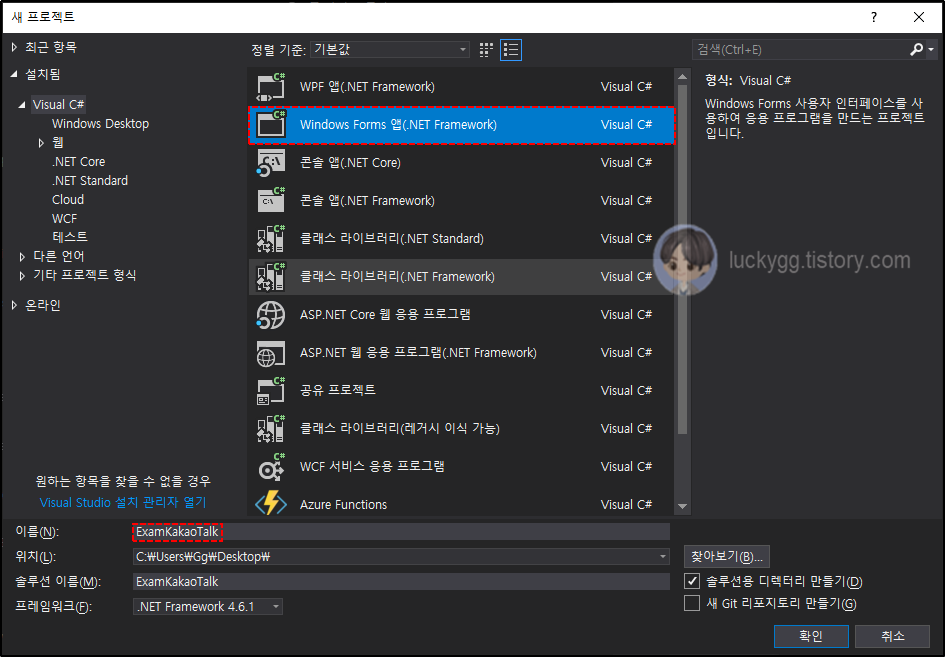Select 'Windows Forms 앱(.NET Framework)' template row
The image size is (945, 657).
[x=462, y=125]
